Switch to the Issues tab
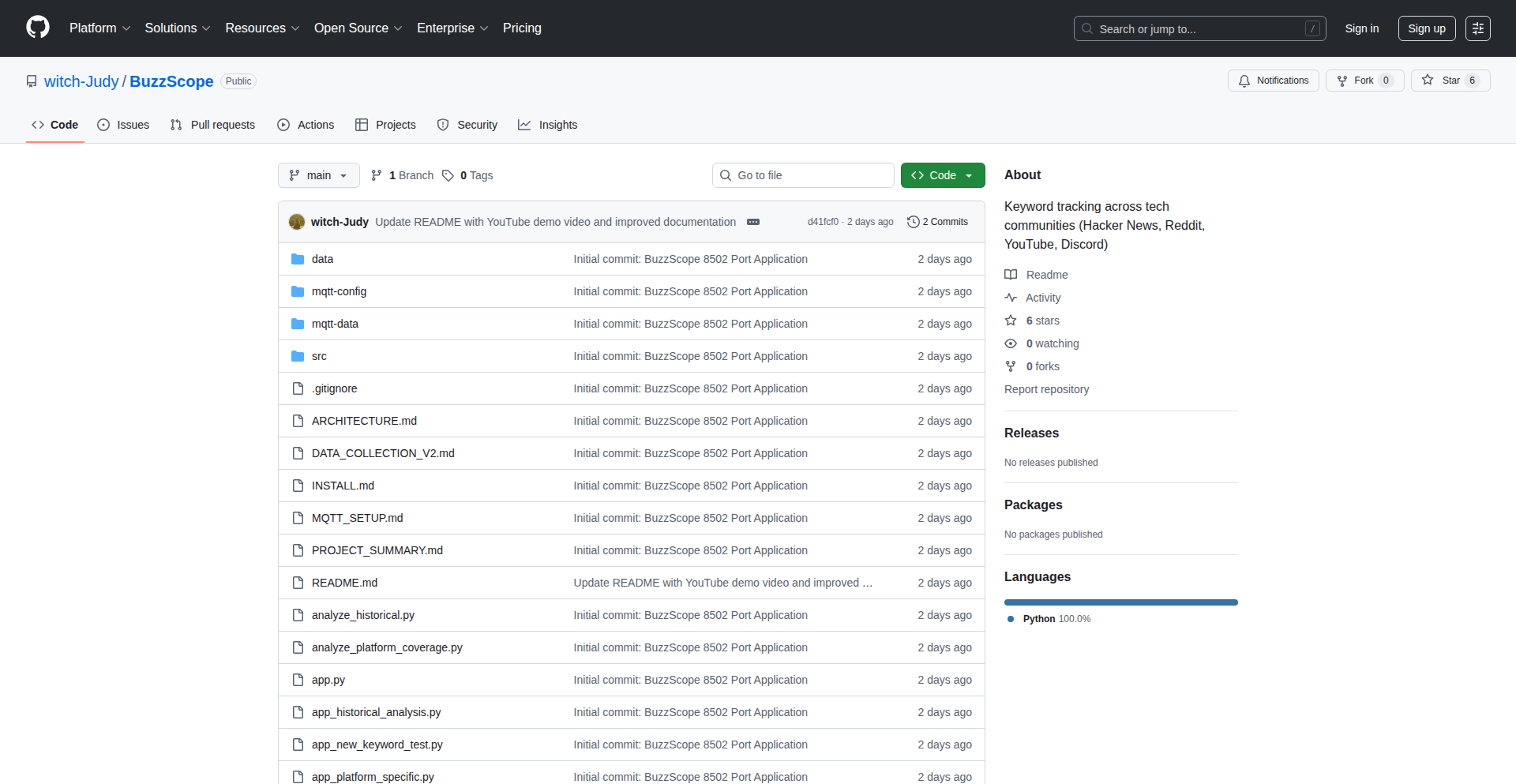Screen dimensions: 1516x784 pos(123,125)
